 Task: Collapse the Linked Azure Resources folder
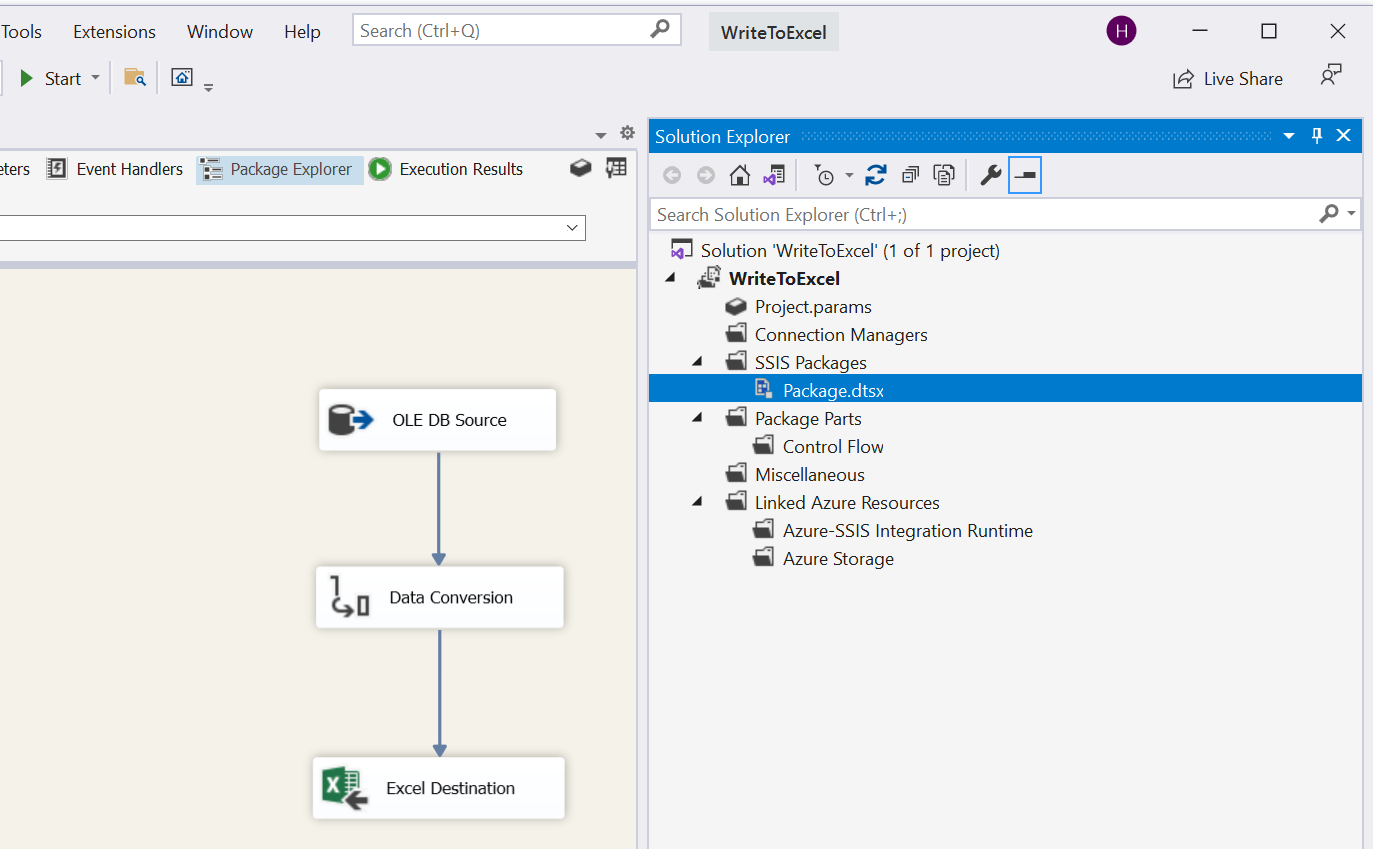[x=697, y=502]
